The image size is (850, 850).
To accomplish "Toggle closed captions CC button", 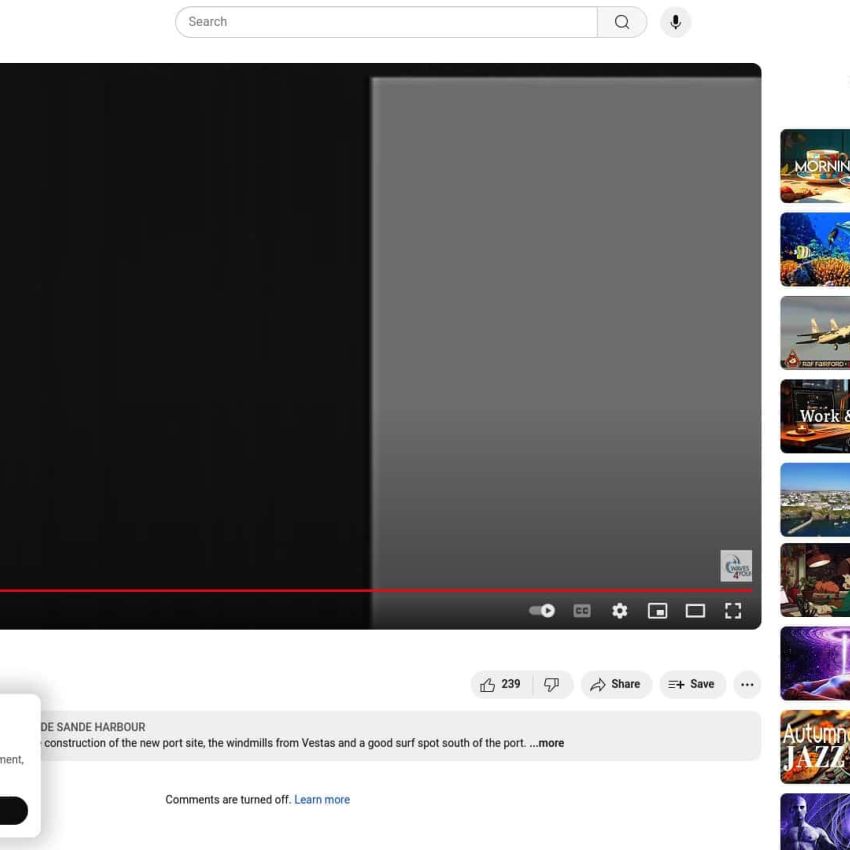I will pyautogui.click(x=582, y=611).
